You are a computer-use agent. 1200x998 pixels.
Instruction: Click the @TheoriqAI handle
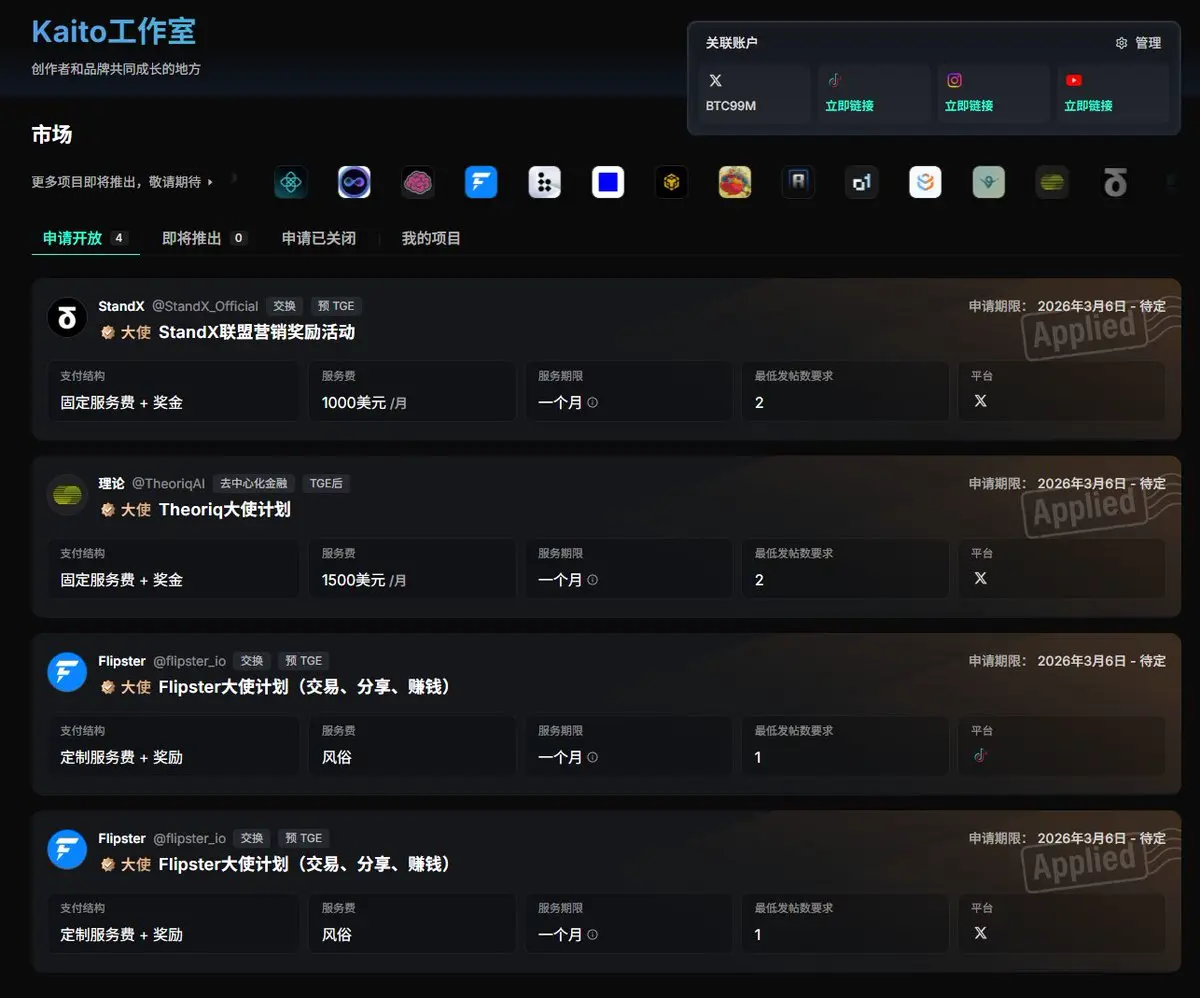[x=168, y=483]
